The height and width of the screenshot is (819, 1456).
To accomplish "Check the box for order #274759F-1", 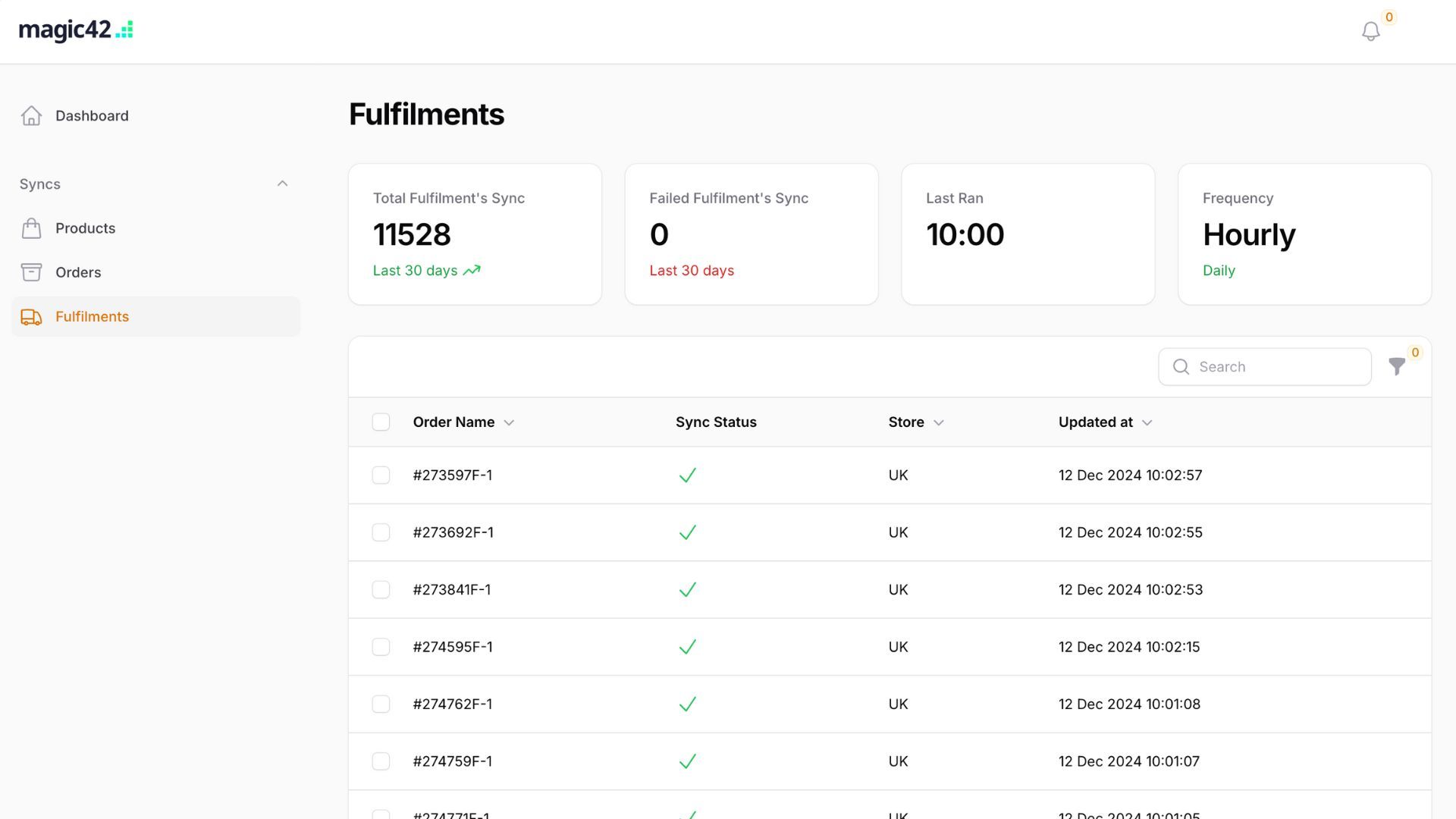I will click(381, 762).
